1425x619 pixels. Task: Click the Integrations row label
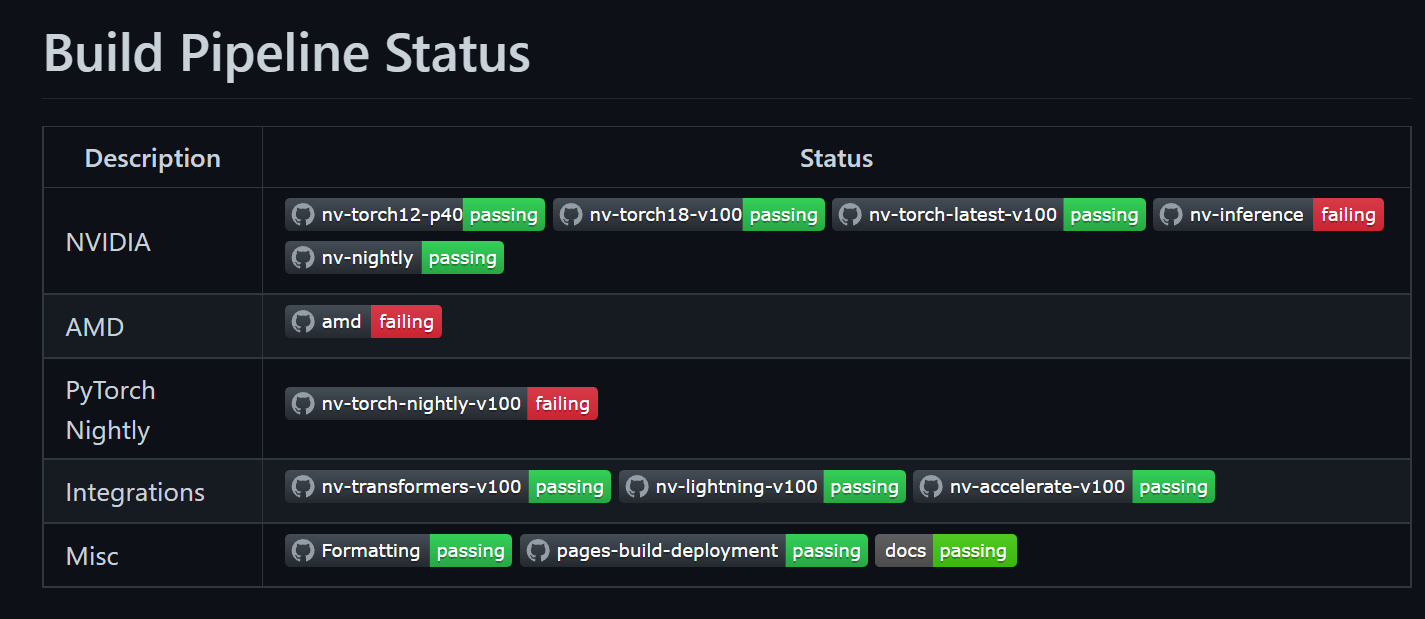(135, 492)
